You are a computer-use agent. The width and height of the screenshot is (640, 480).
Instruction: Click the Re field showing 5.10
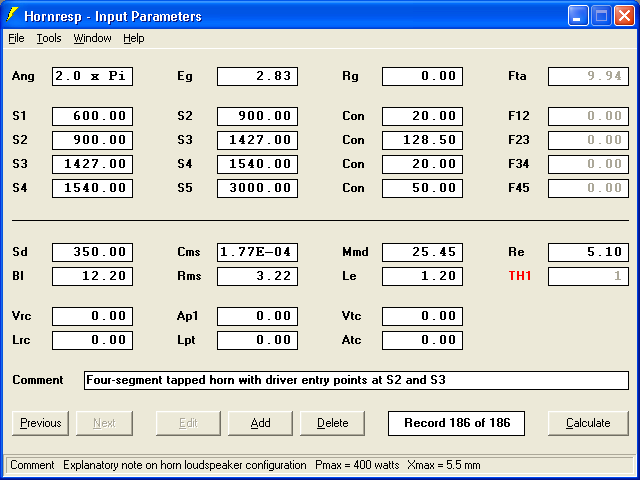click(588, 252)
